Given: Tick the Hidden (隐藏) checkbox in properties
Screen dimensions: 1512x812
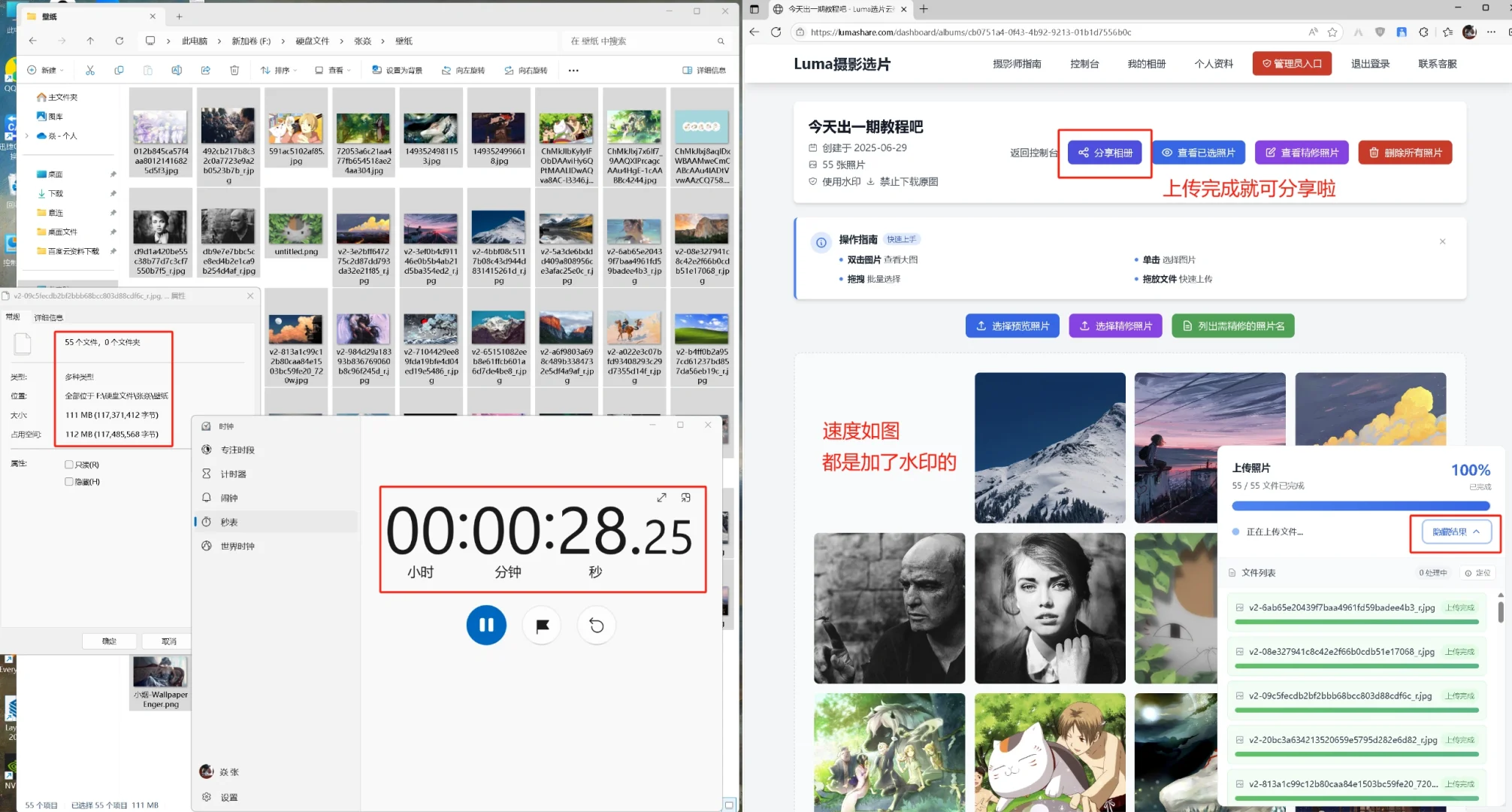Looking at the screenshot, I should [x=69, y=482].
